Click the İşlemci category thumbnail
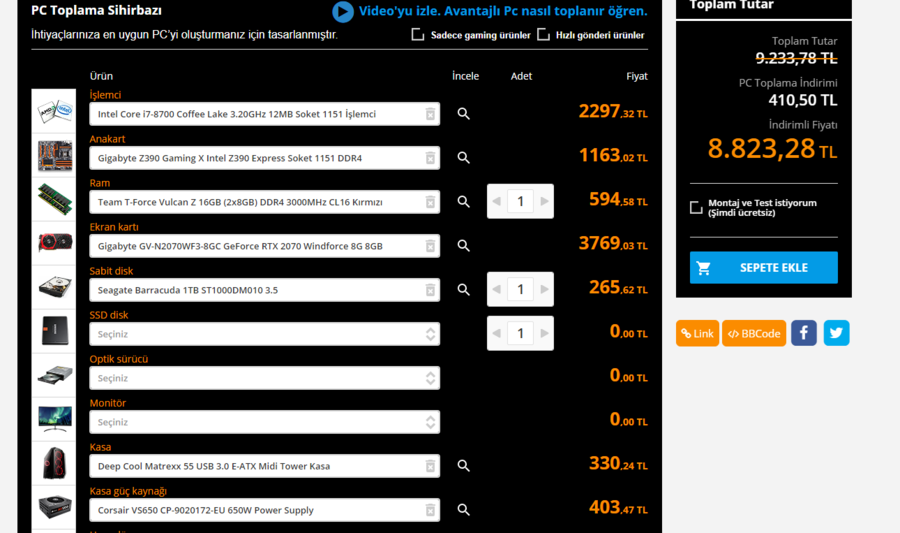This screenshot has width=900, height=533. (53, 111)
